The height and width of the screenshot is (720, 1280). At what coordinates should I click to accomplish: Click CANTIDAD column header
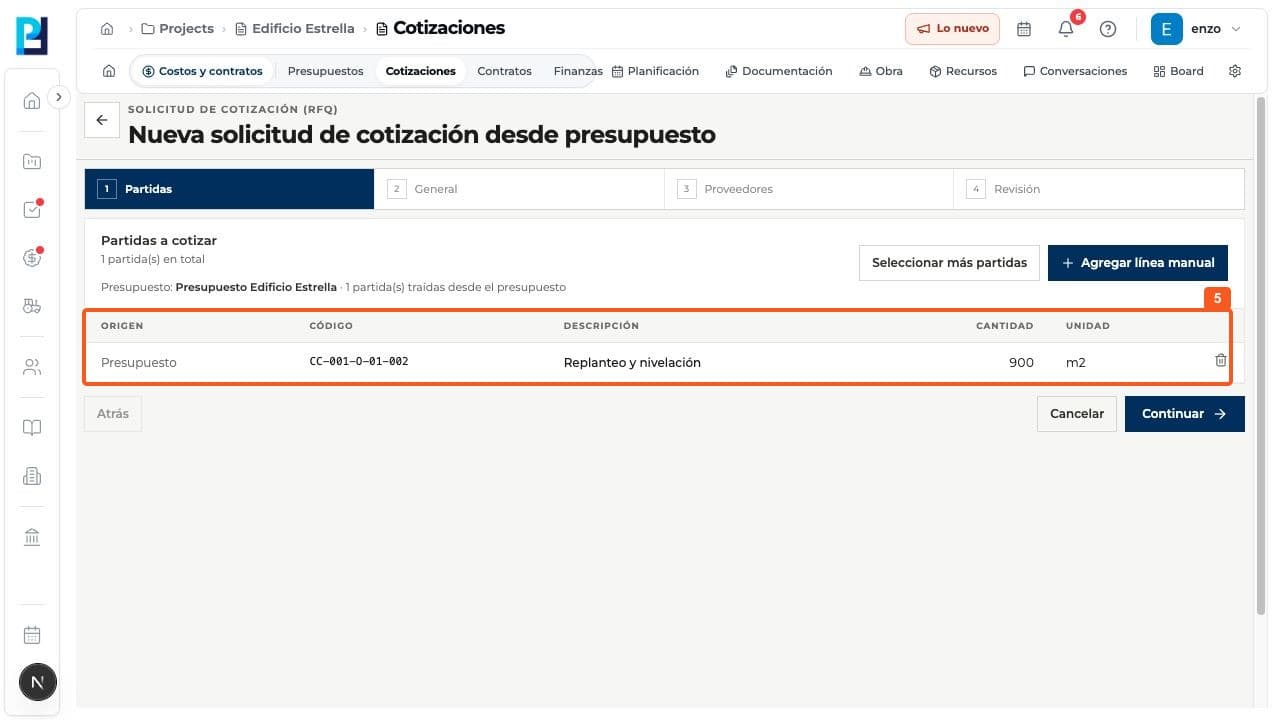coord(1005,326)
